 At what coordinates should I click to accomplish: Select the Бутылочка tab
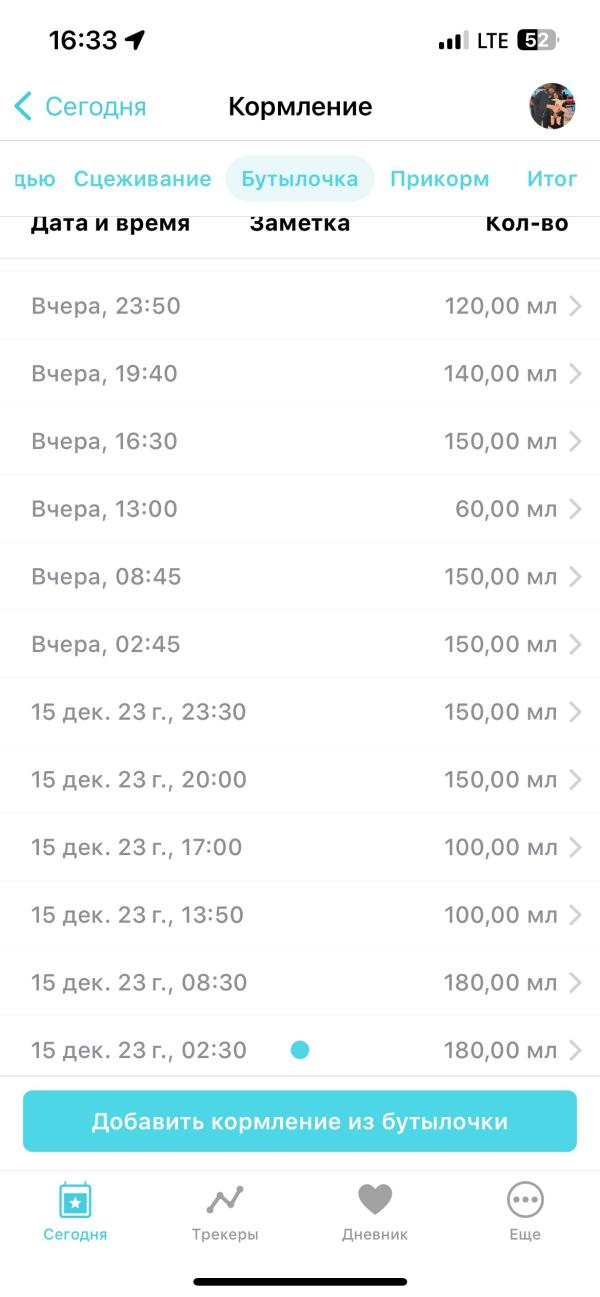click(300, 179)
